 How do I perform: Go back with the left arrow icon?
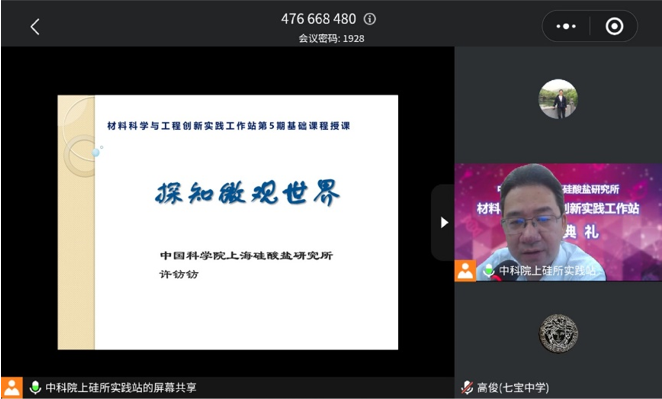tap(35, 27)
